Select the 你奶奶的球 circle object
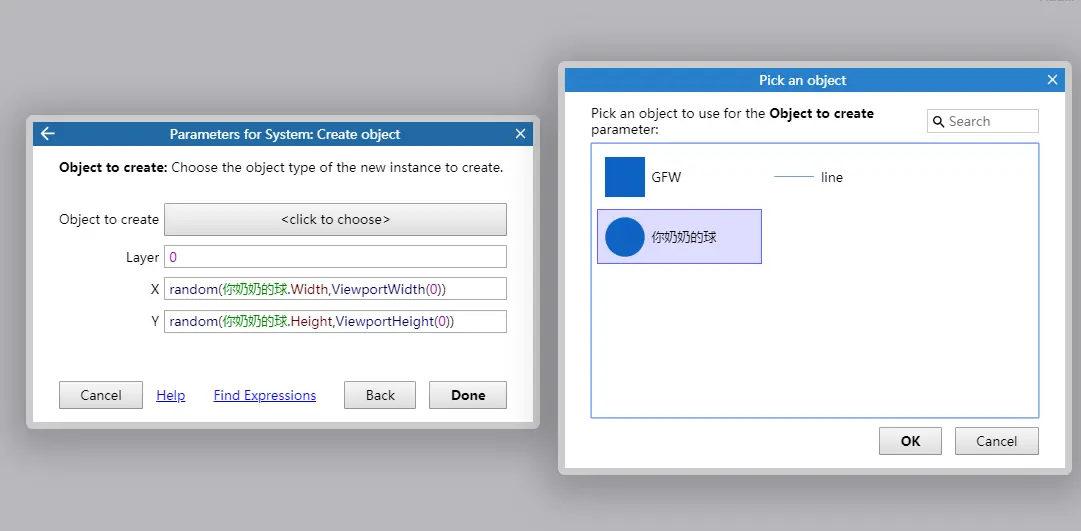1081x531 pixels. click(625, 237)
